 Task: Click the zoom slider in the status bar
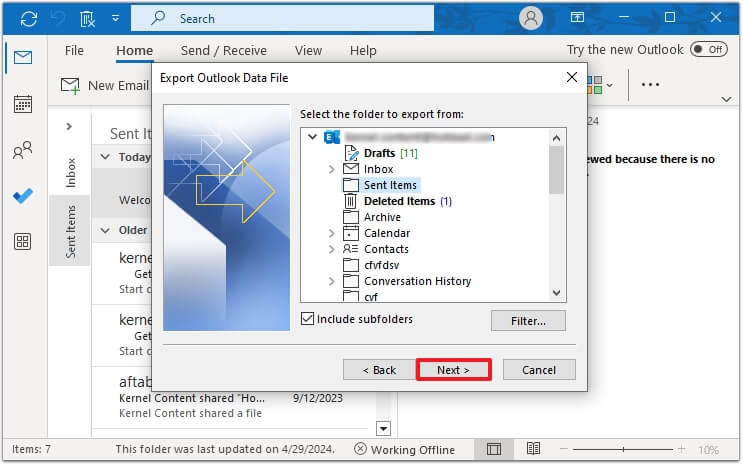pos(623,449)
